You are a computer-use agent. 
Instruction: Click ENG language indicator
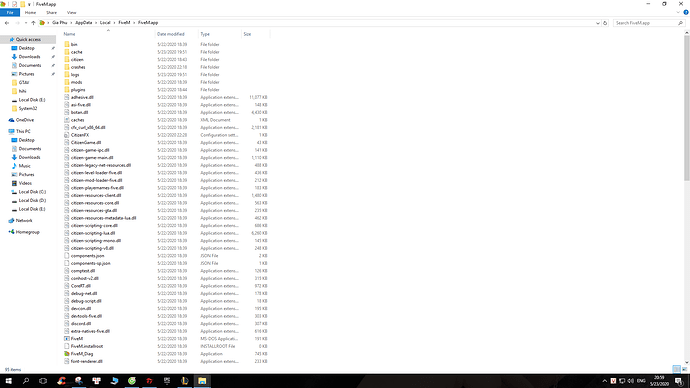641,381
